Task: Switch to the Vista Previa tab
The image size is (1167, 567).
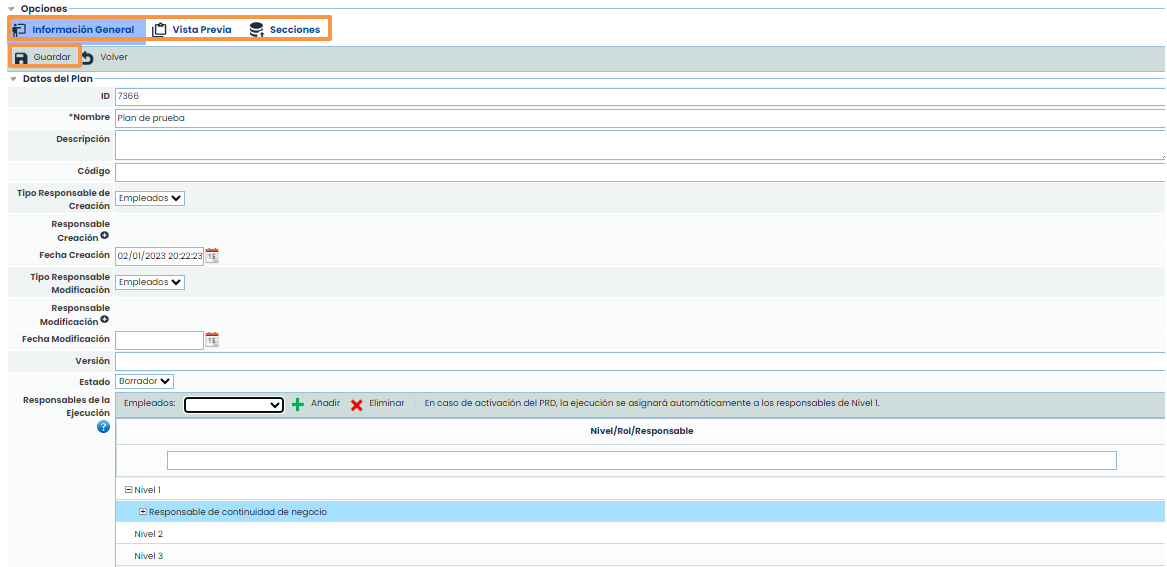Action: (192, 30)
